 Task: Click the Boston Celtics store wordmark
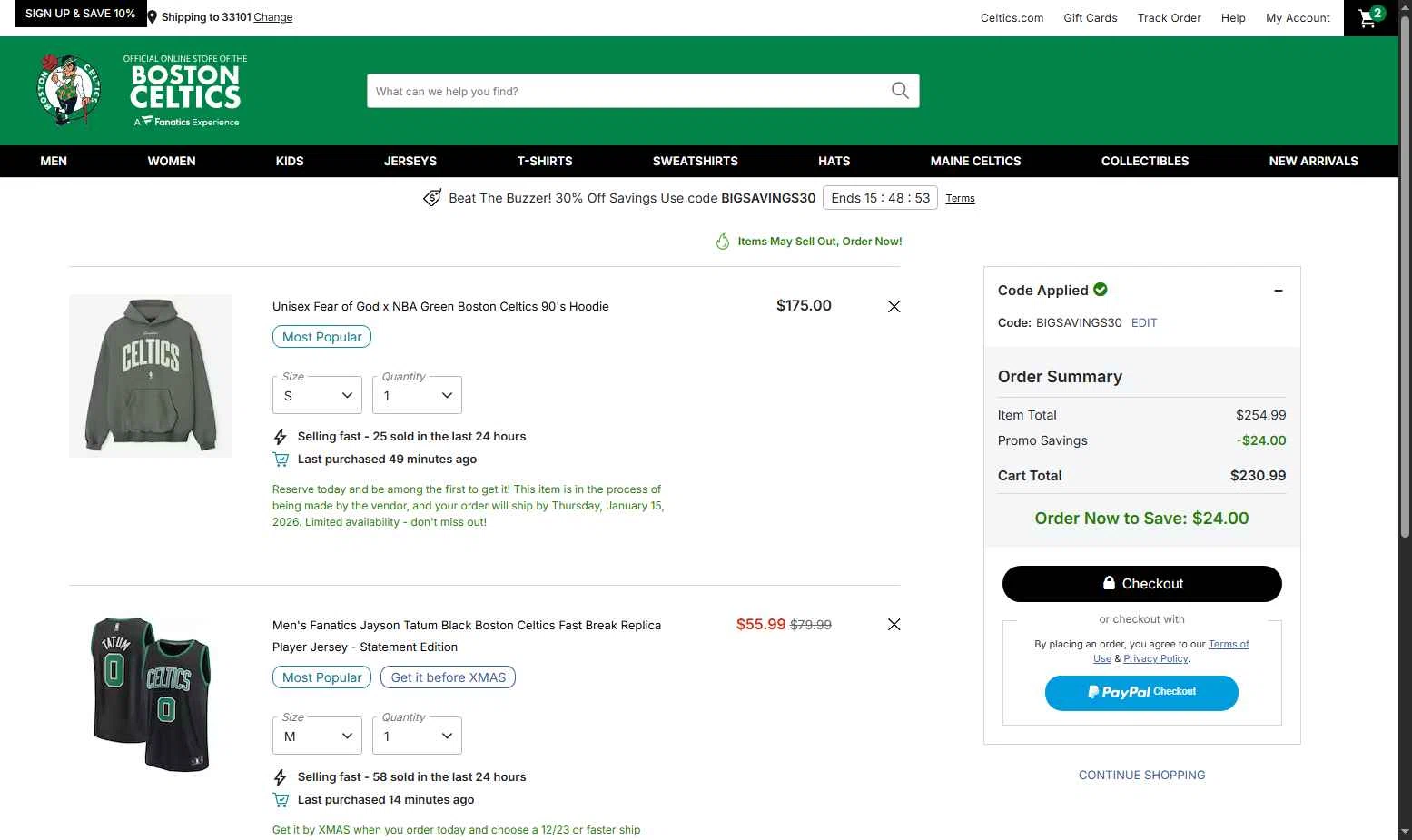tap(186, 90)
